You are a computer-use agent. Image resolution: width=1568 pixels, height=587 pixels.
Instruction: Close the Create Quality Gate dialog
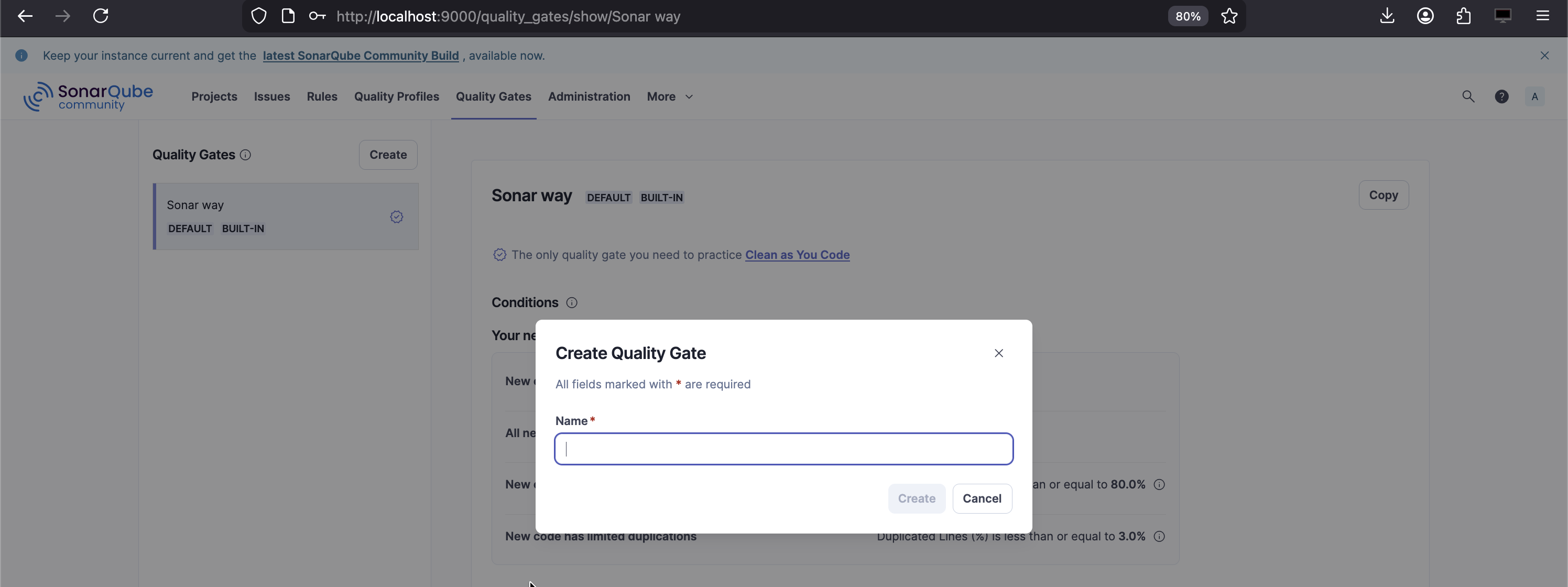coord(998,353)
